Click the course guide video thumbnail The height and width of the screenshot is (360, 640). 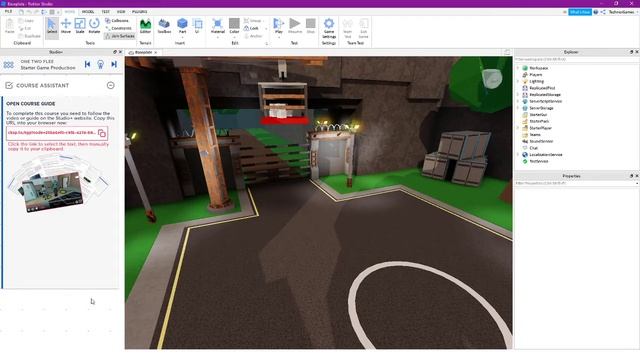click(x=52, y=191)
